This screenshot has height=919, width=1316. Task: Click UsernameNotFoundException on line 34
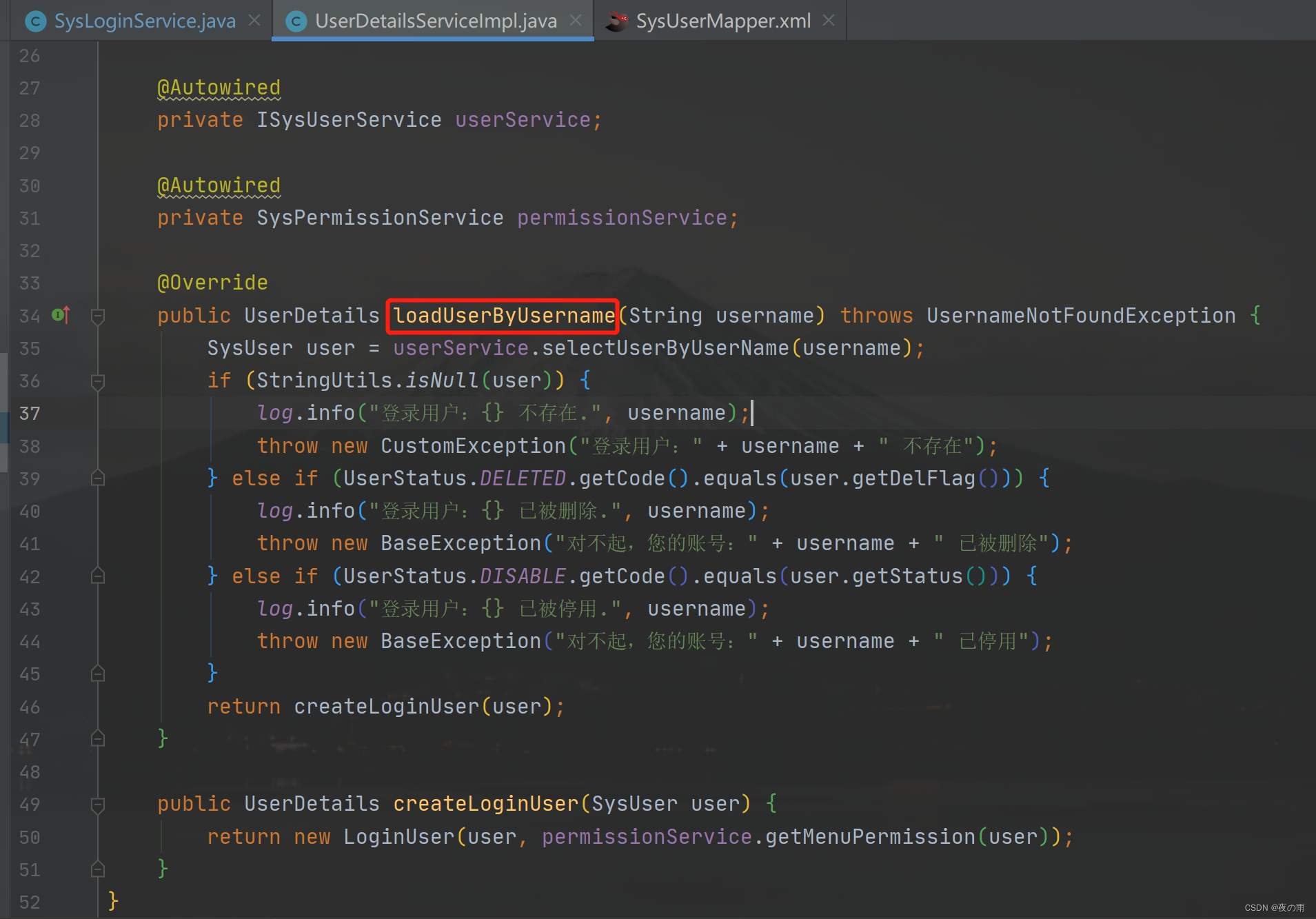tap(1081, 316)
